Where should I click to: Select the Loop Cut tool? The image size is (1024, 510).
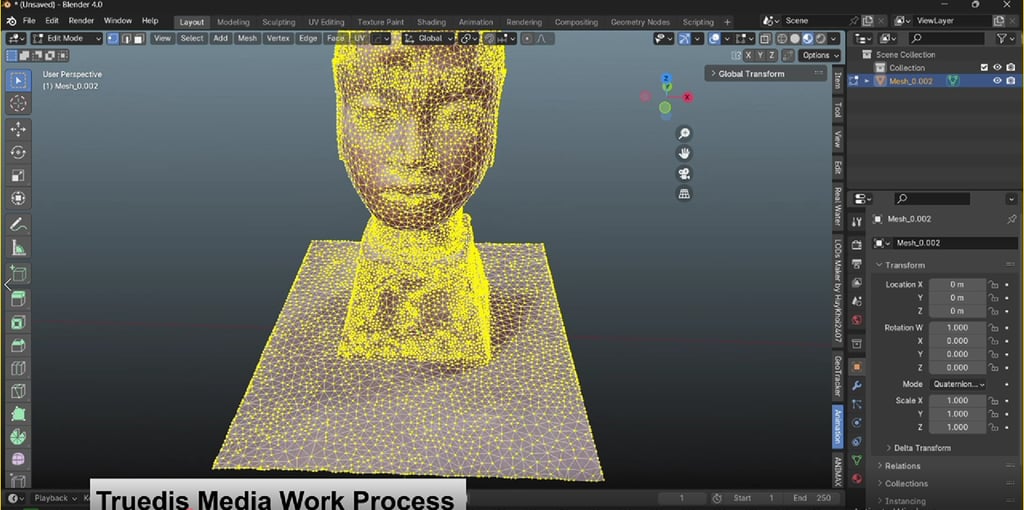click(x=18, y=368)
